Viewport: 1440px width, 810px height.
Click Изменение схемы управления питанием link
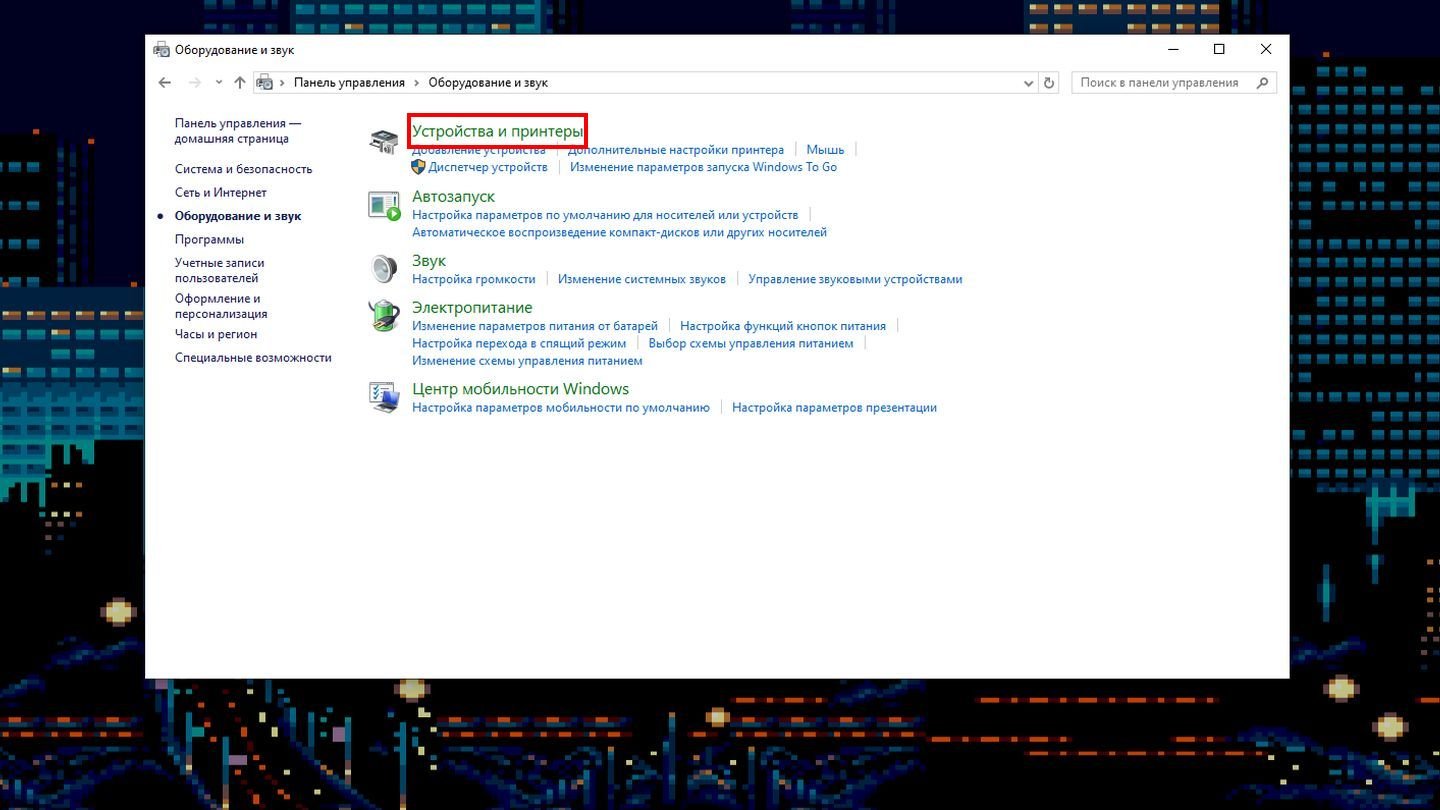(527, 361)
